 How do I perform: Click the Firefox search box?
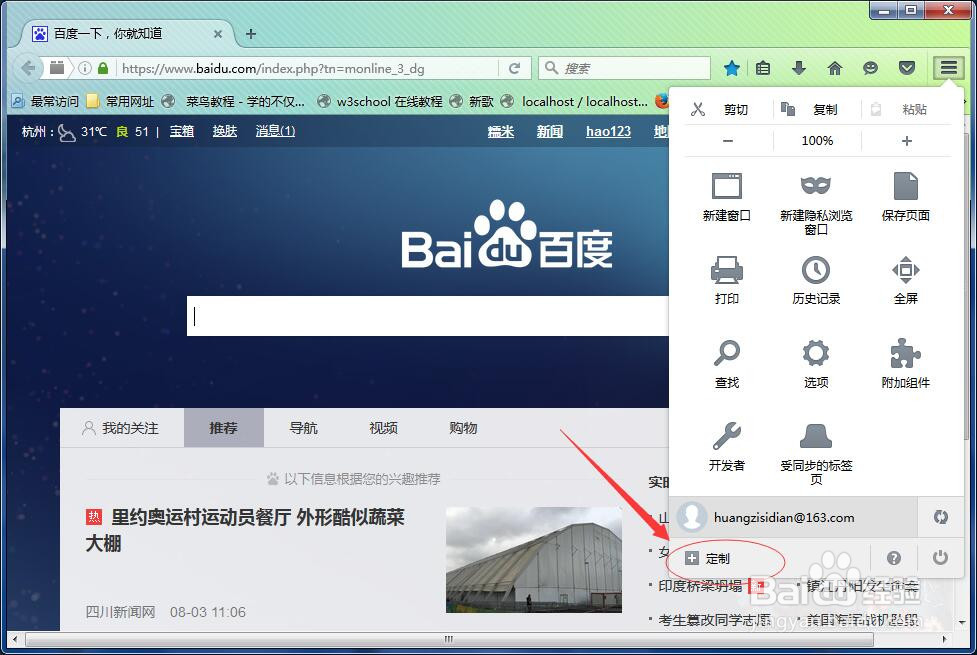625,68
